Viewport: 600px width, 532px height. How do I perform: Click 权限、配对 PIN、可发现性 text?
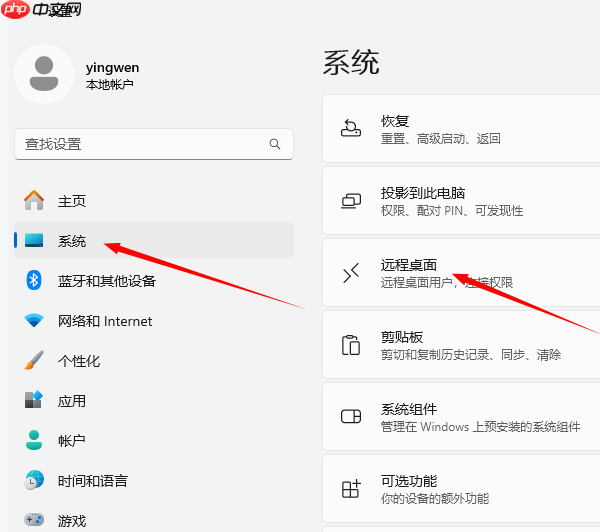pyautogui.click(x=452, y=211)
